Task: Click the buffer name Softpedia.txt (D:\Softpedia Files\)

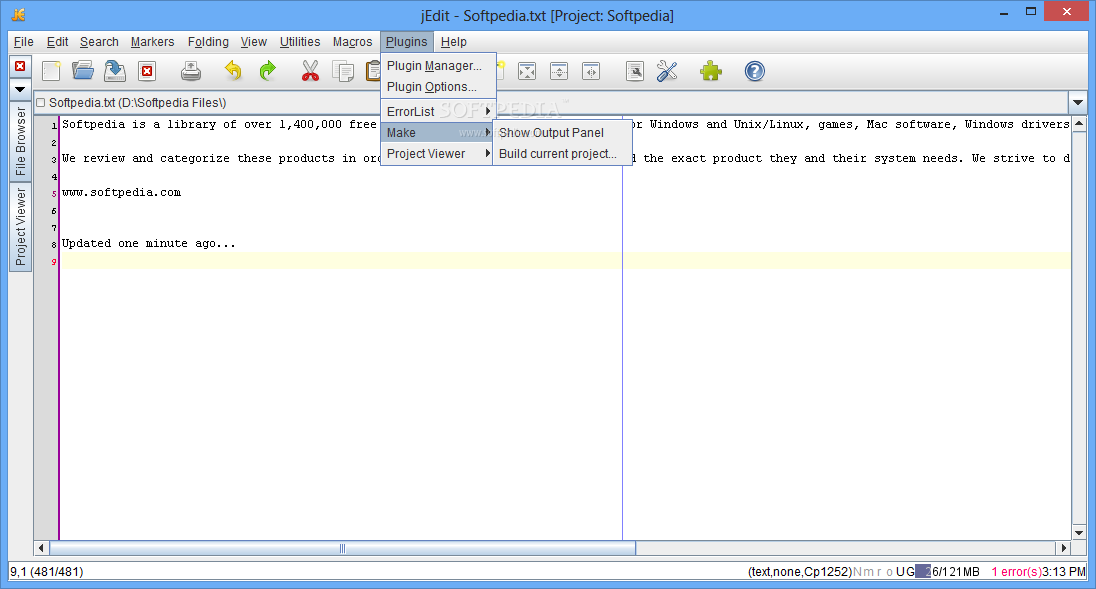Action: [x=138, y=103]
